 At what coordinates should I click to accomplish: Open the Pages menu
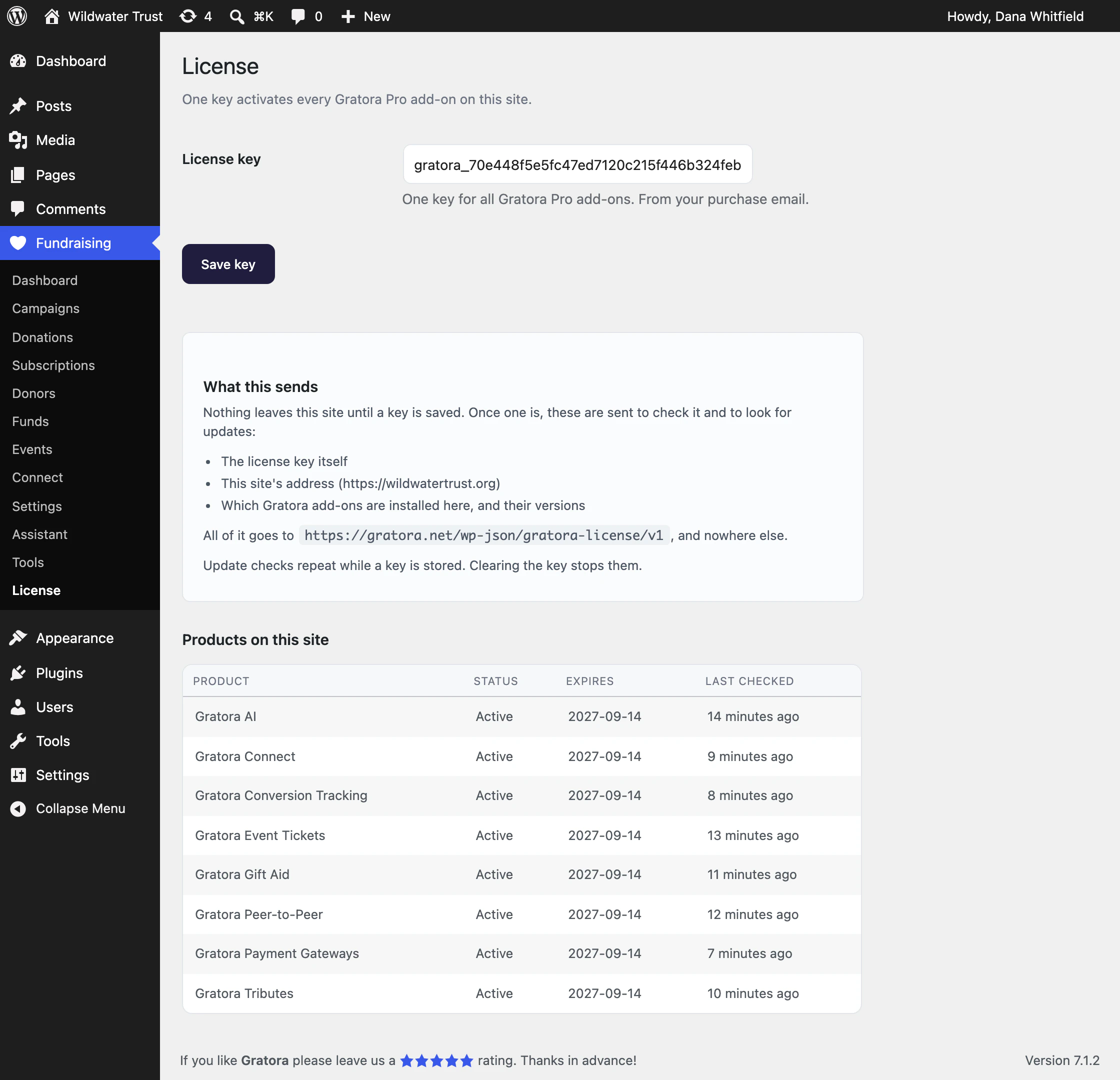point(80,175)
